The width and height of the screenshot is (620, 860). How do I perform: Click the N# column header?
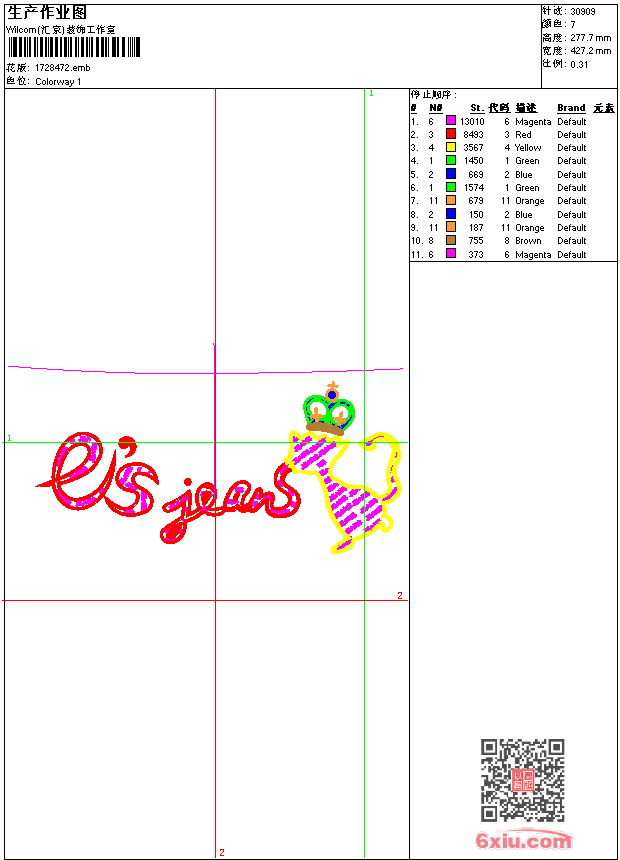pyautogui.click(x=436, y=108)
